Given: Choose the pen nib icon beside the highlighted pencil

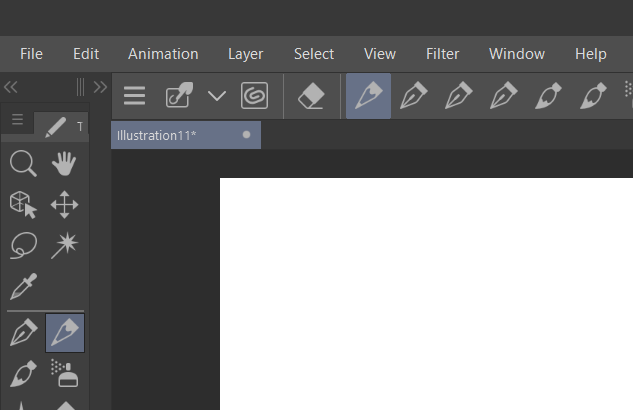Looking at the screenshot, I should tap(414, 95).
